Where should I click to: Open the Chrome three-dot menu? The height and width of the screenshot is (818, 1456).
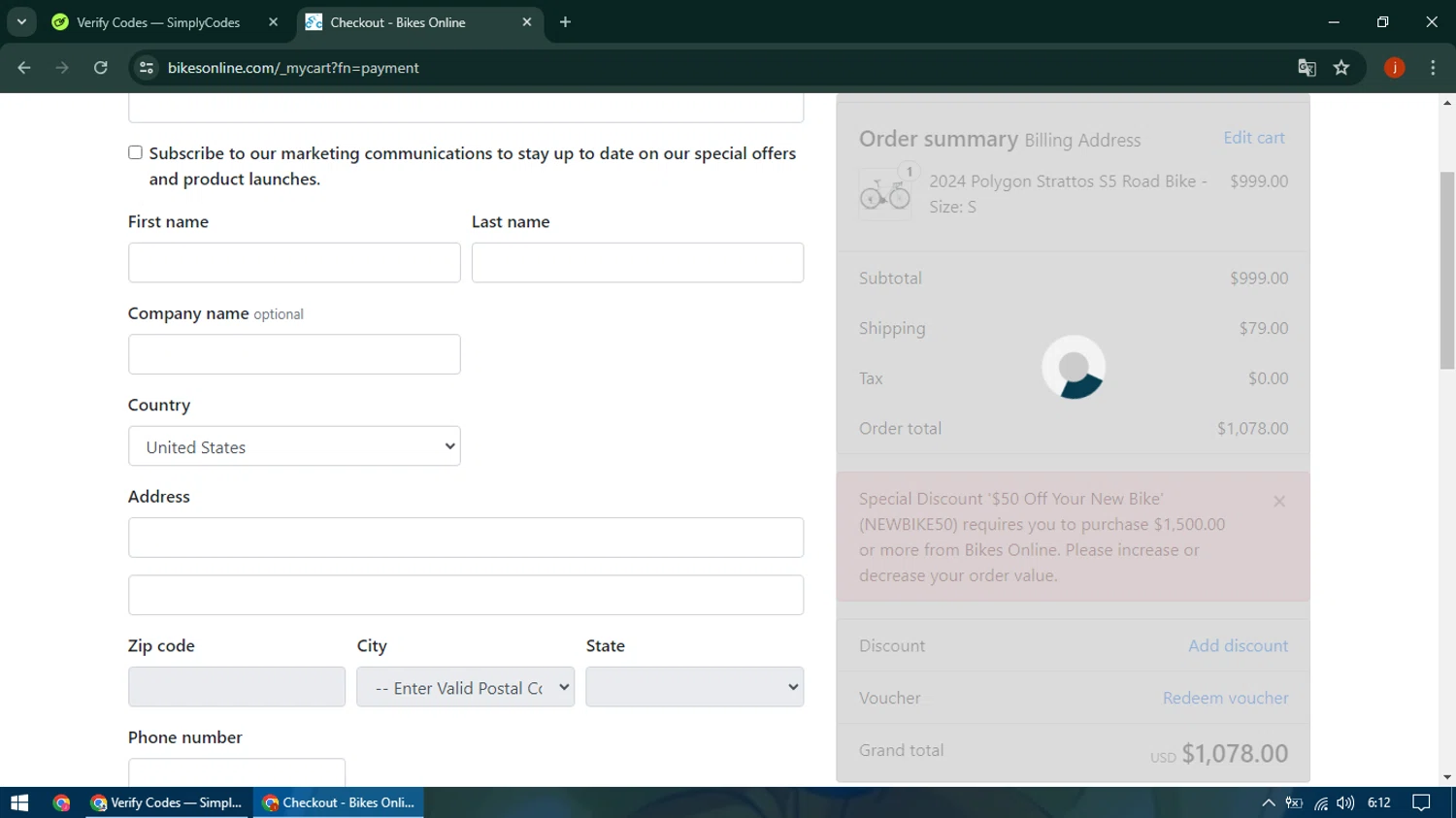point(1433,68)
